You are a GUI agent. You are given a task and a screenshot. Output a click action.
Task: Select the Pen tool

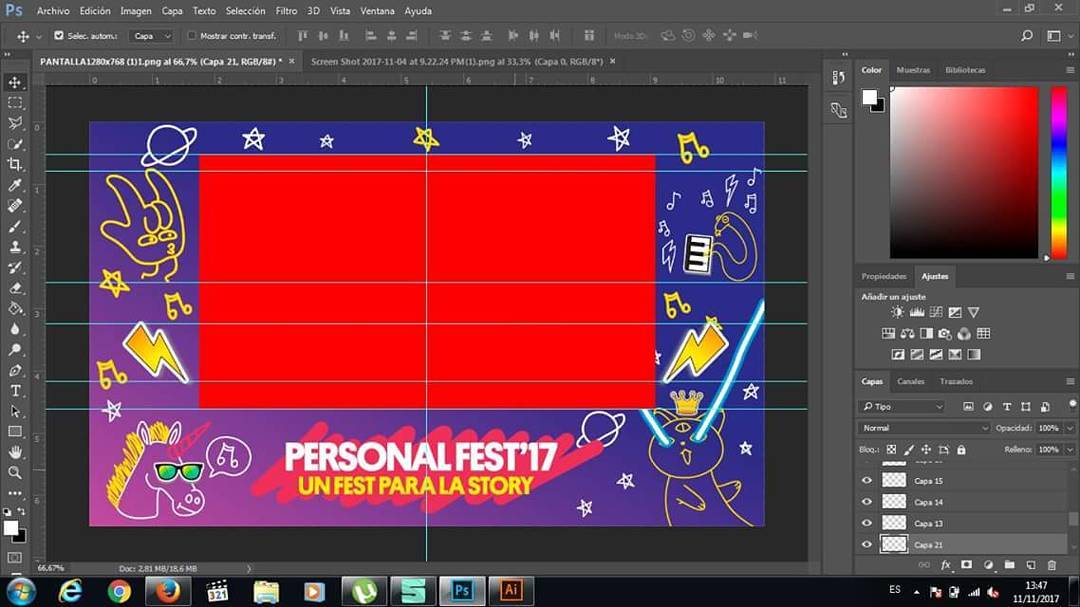[x=14, y=371]
